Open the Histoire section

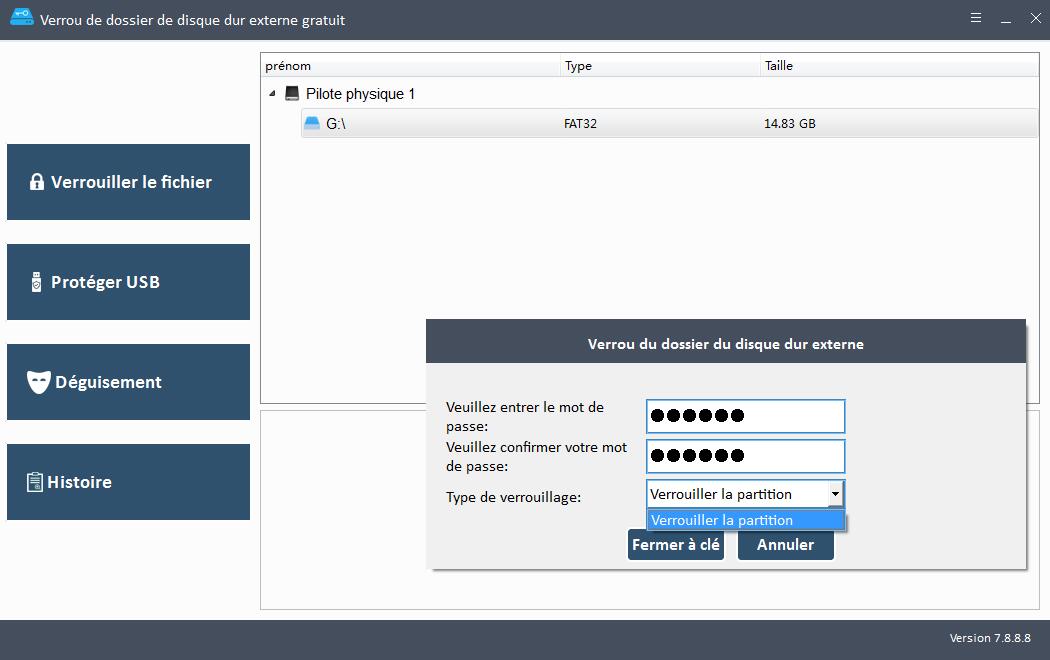click(x=129, y=482)
